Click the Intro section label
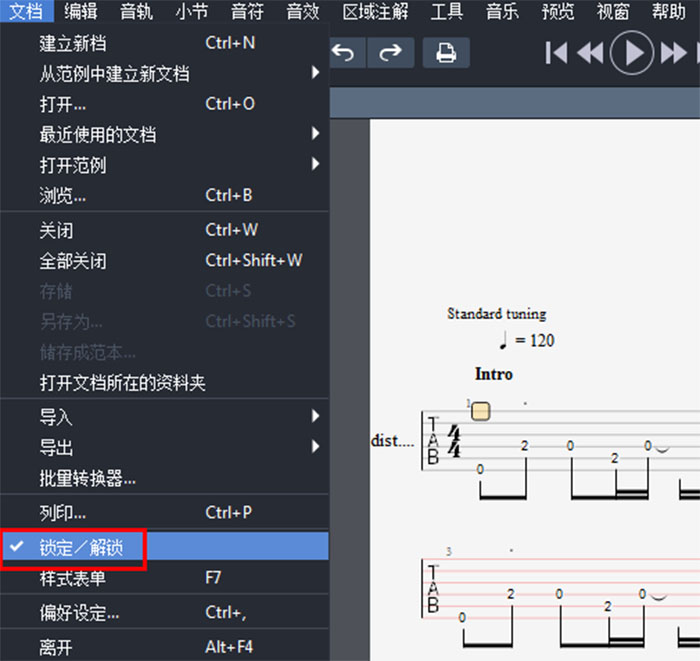700x661 pixels. click(x=493, y=374)
